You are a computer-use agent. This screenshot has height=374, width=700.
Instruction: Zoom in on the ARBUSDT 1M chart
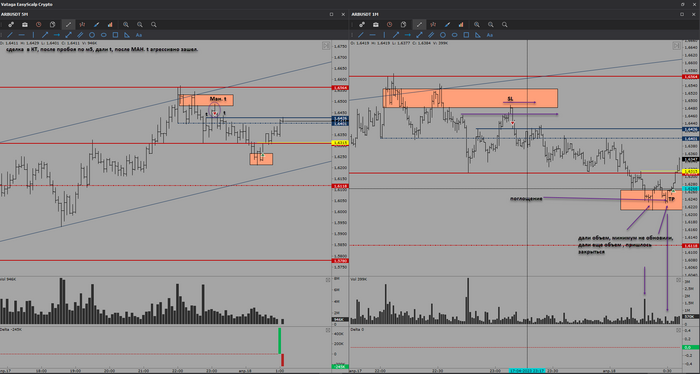477,25
